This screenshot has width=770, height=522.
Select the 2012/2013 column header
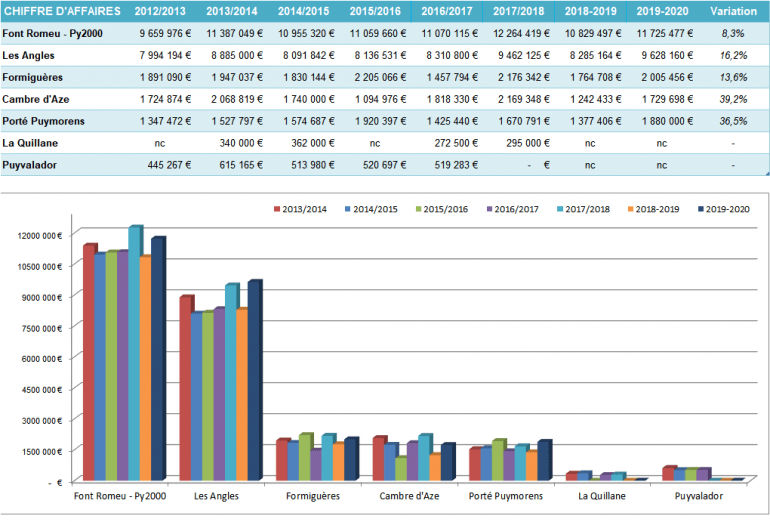159,11
